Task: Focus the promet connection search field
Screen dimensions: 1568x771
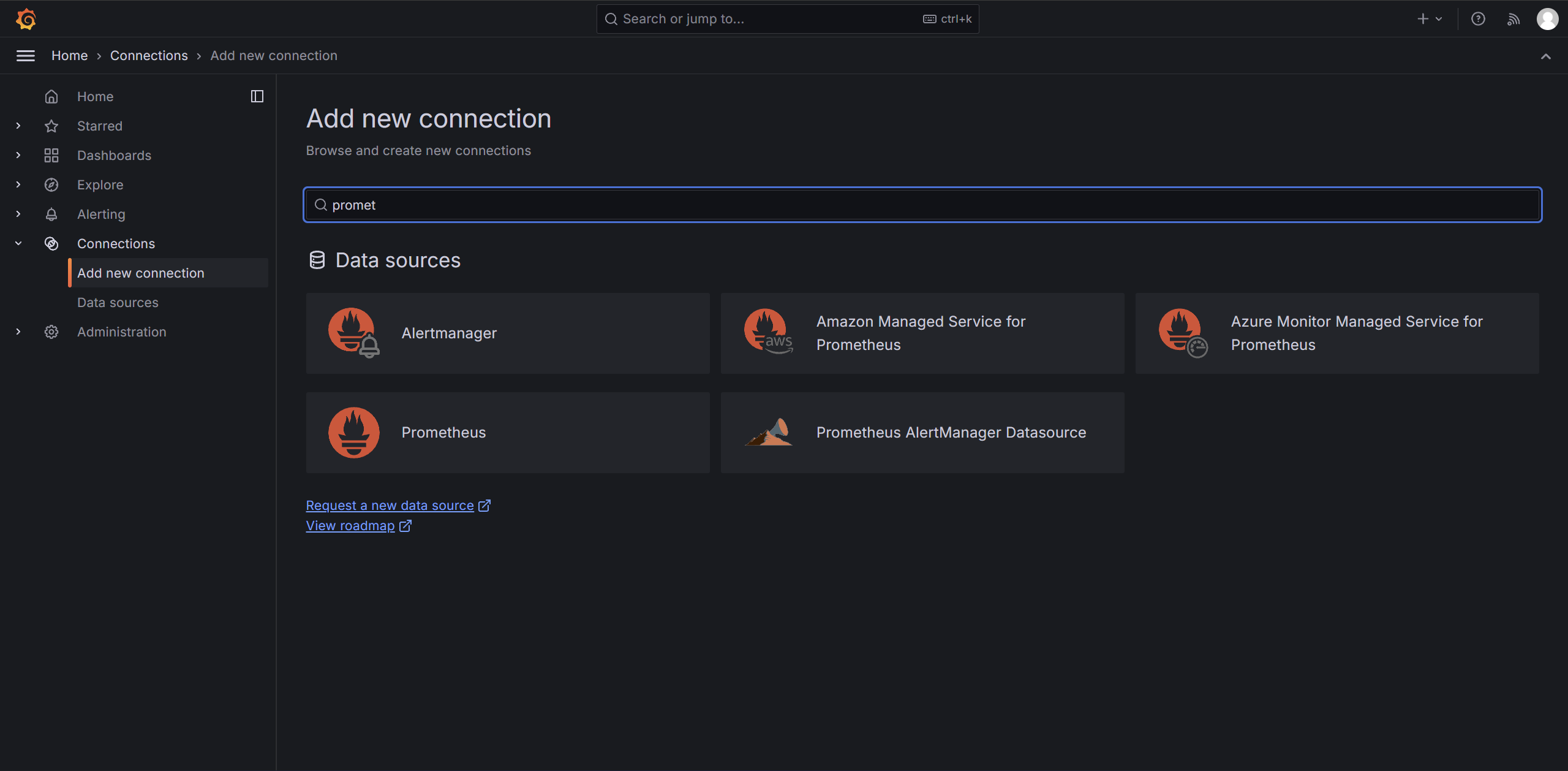Action: (x=922, y=205)
